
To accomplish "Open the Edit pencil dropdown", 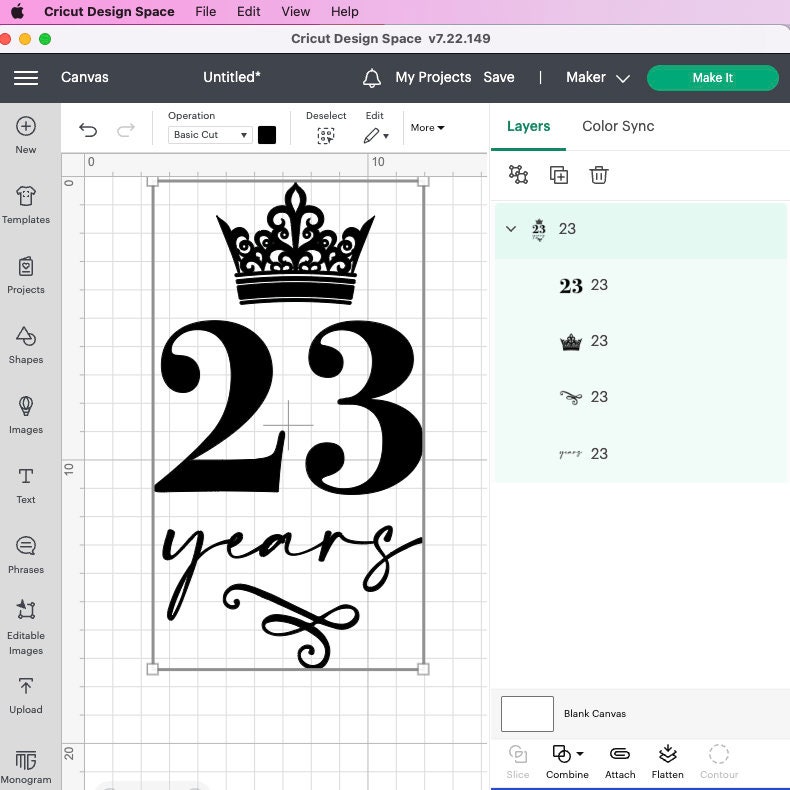I will 376,136.
